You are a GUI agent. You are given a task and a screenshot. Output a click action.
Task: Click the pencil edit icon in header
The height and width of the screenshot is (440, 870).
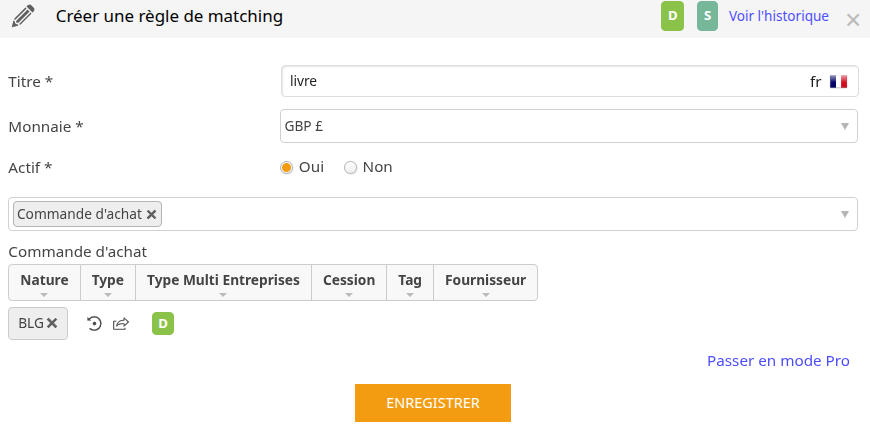23,16
